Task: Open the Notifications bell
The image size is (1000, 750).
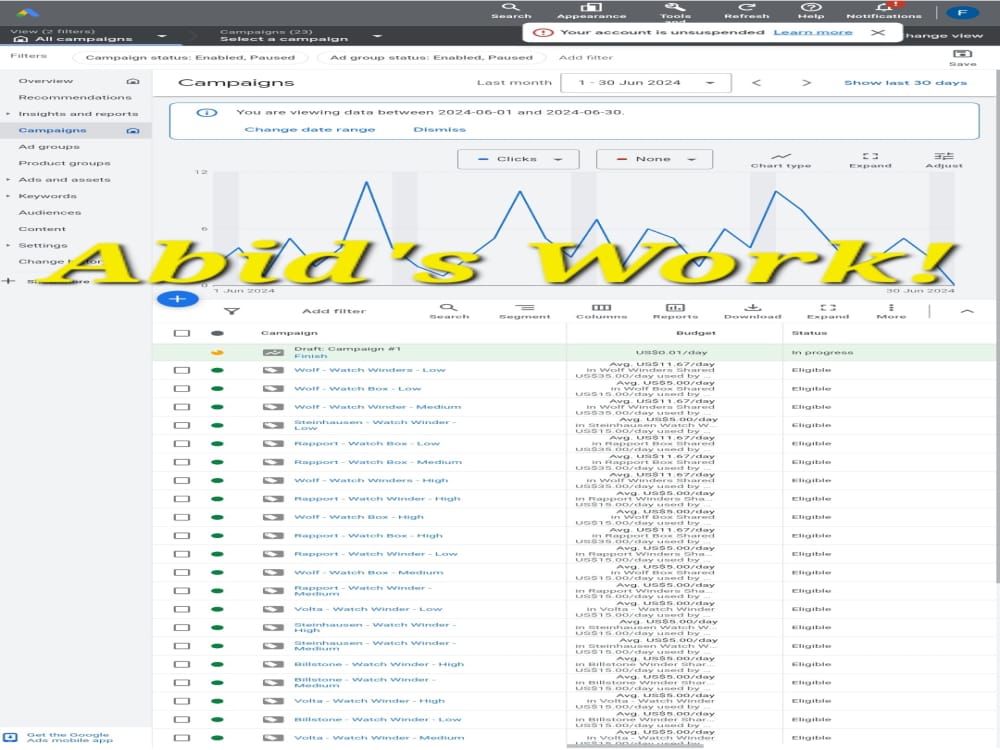Action: point(883,10)
